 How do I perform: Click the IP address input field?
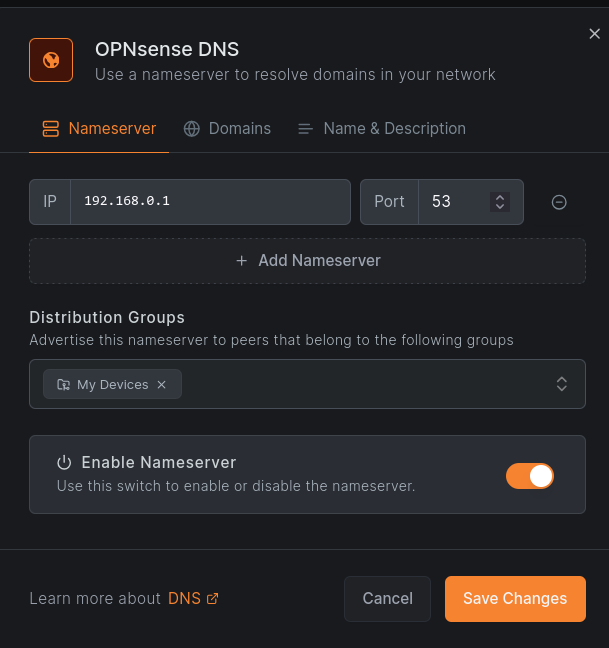210,202
